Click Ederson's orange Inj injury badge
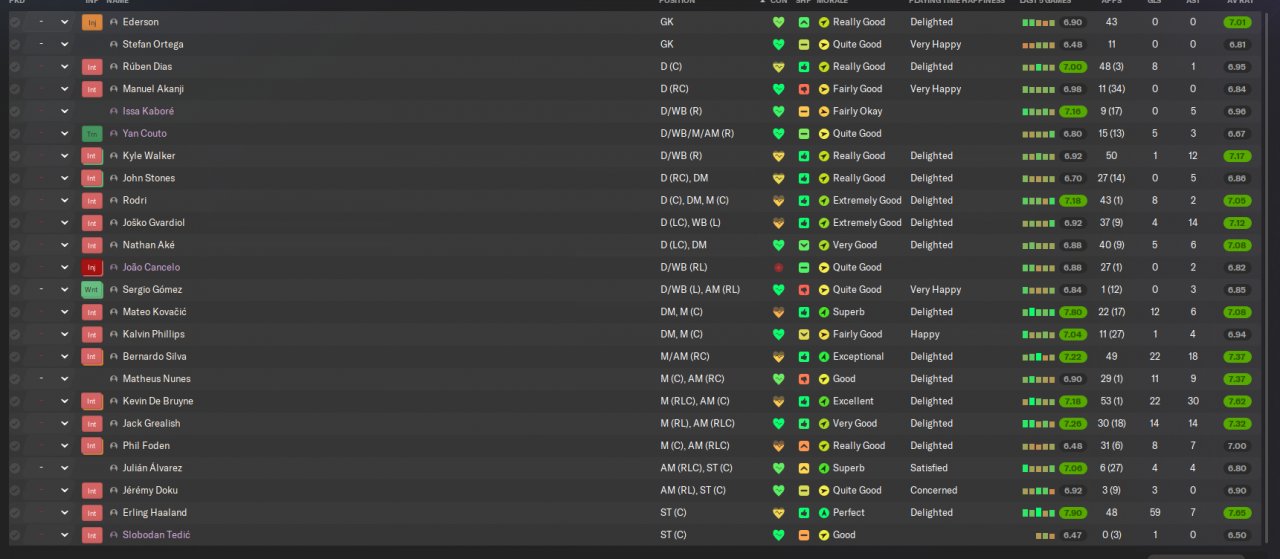 coord(92,22)
